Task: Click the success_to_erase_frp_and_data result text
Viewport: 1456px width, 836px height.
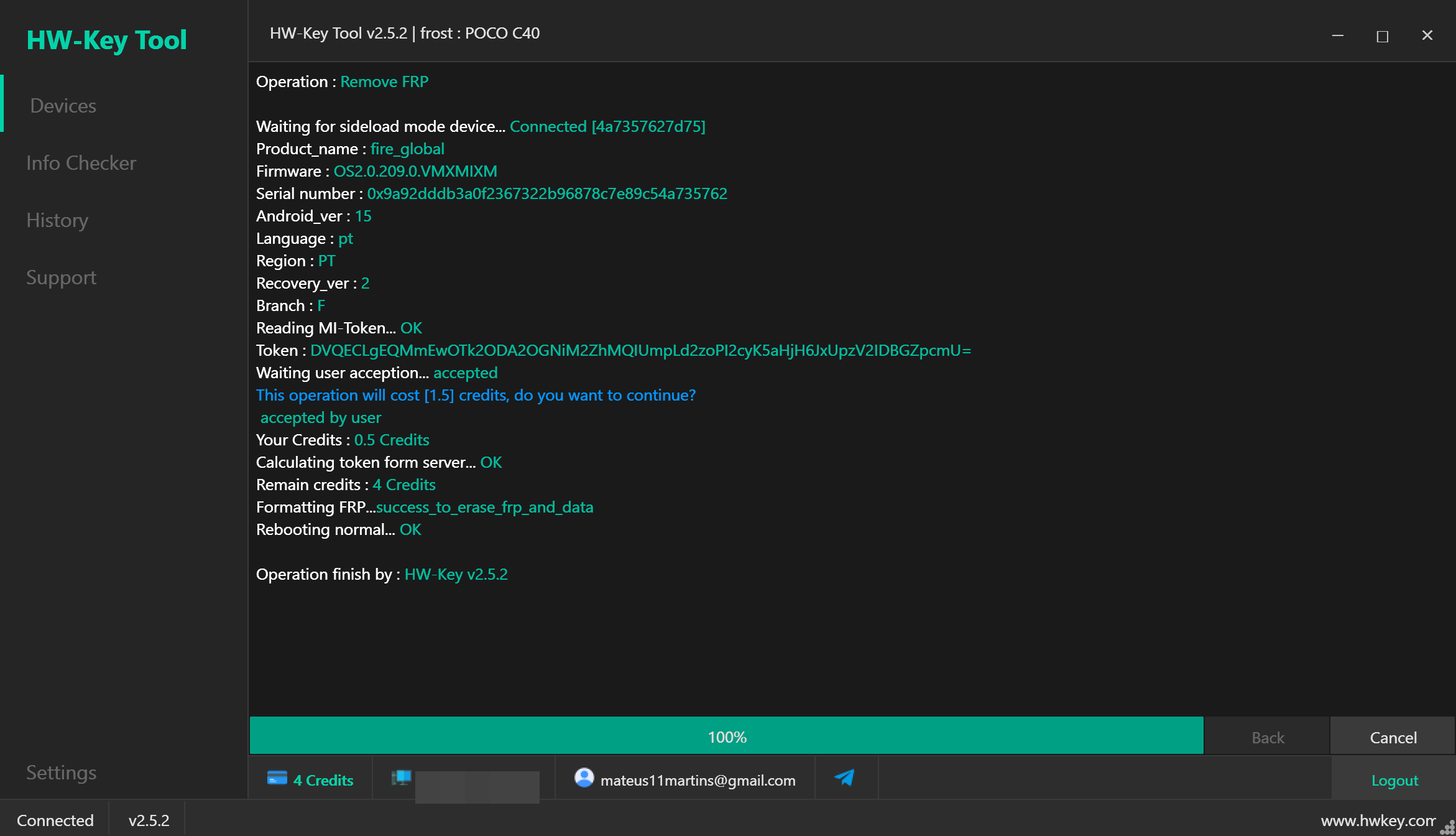Action: (484, 508)
